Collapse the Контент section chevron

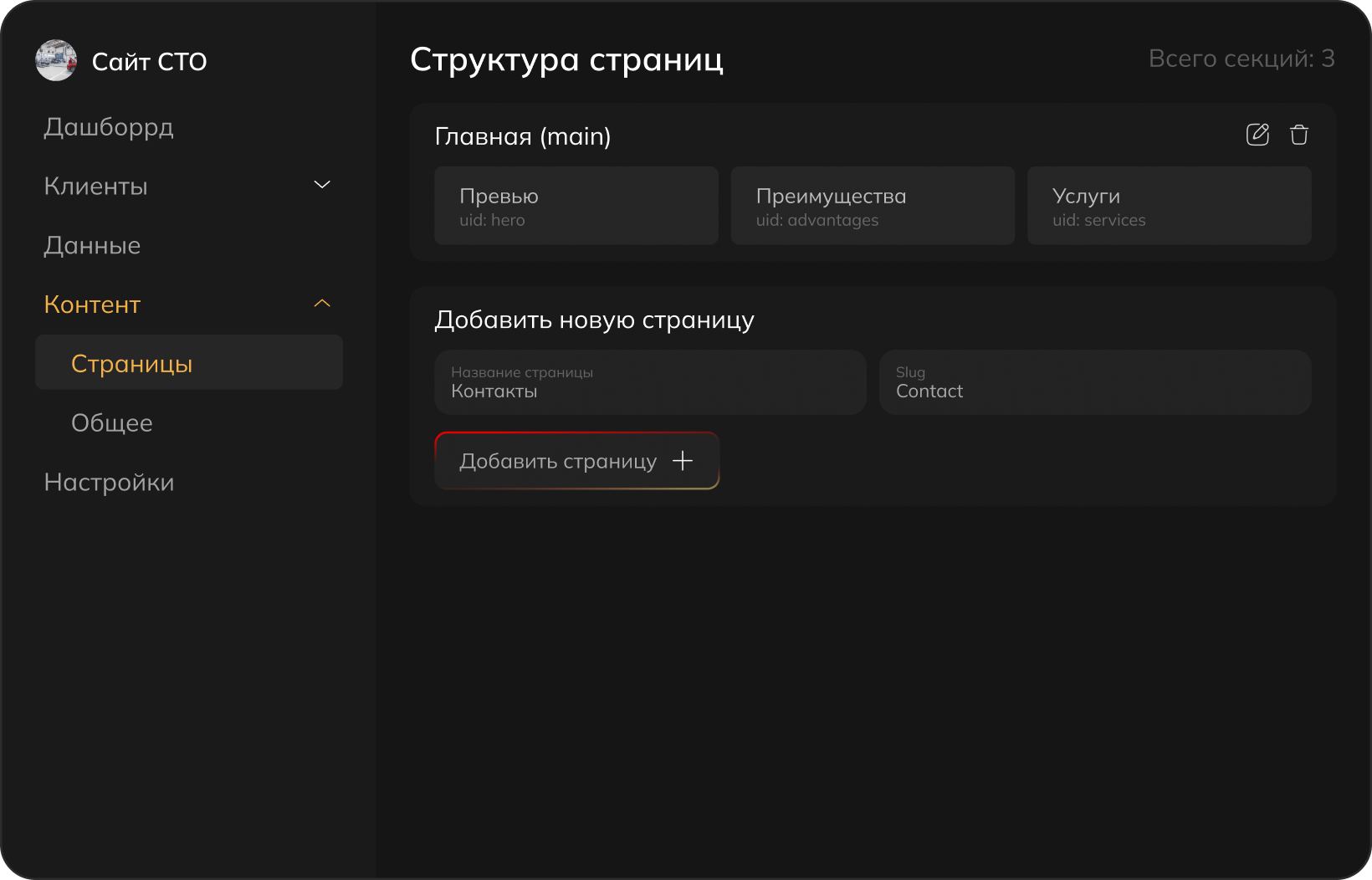pyautogui.click(x=322, y=303)
